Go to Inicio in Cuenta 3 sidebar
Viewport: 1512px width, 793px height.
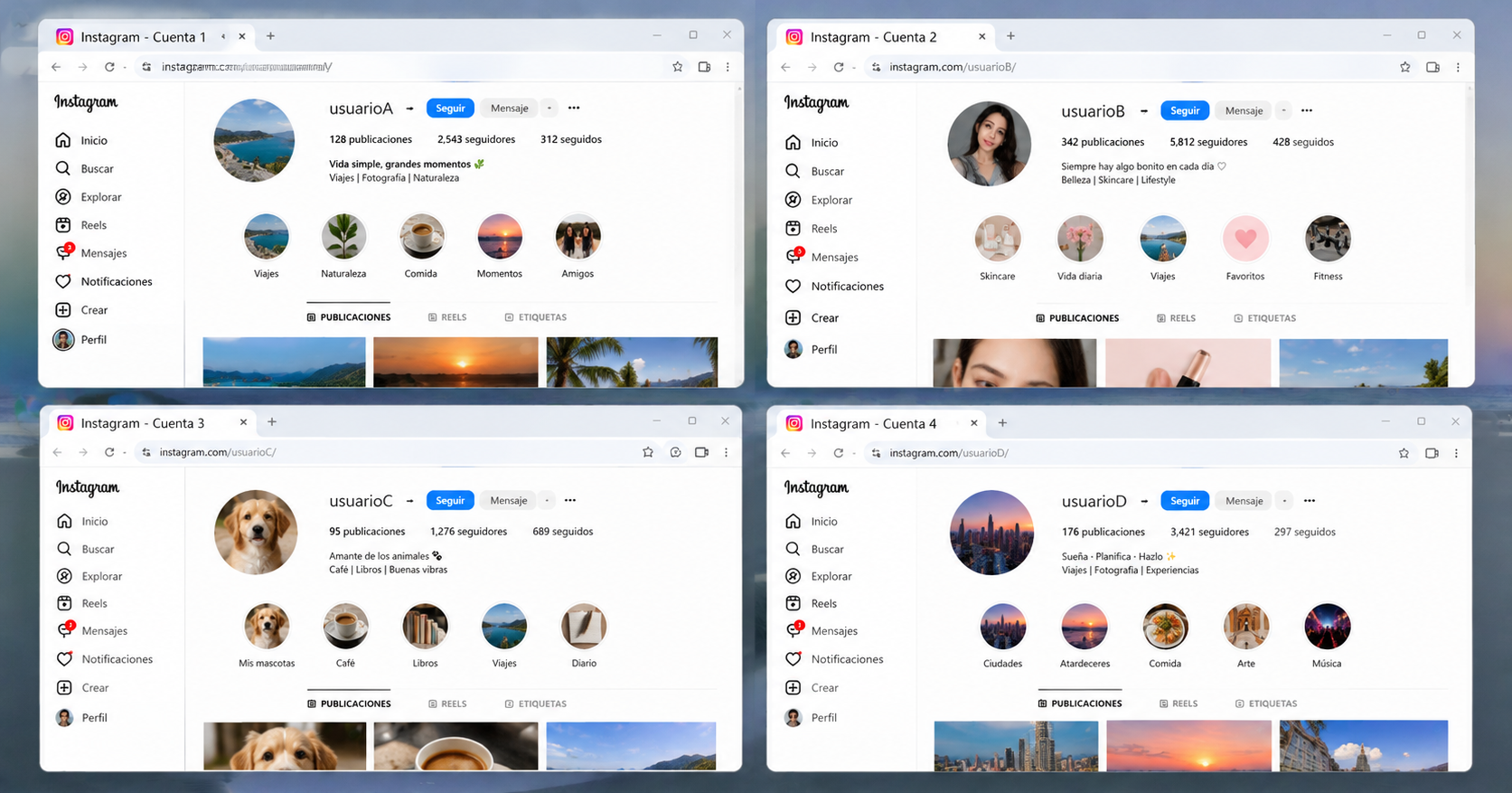click(x=82, y=521)
